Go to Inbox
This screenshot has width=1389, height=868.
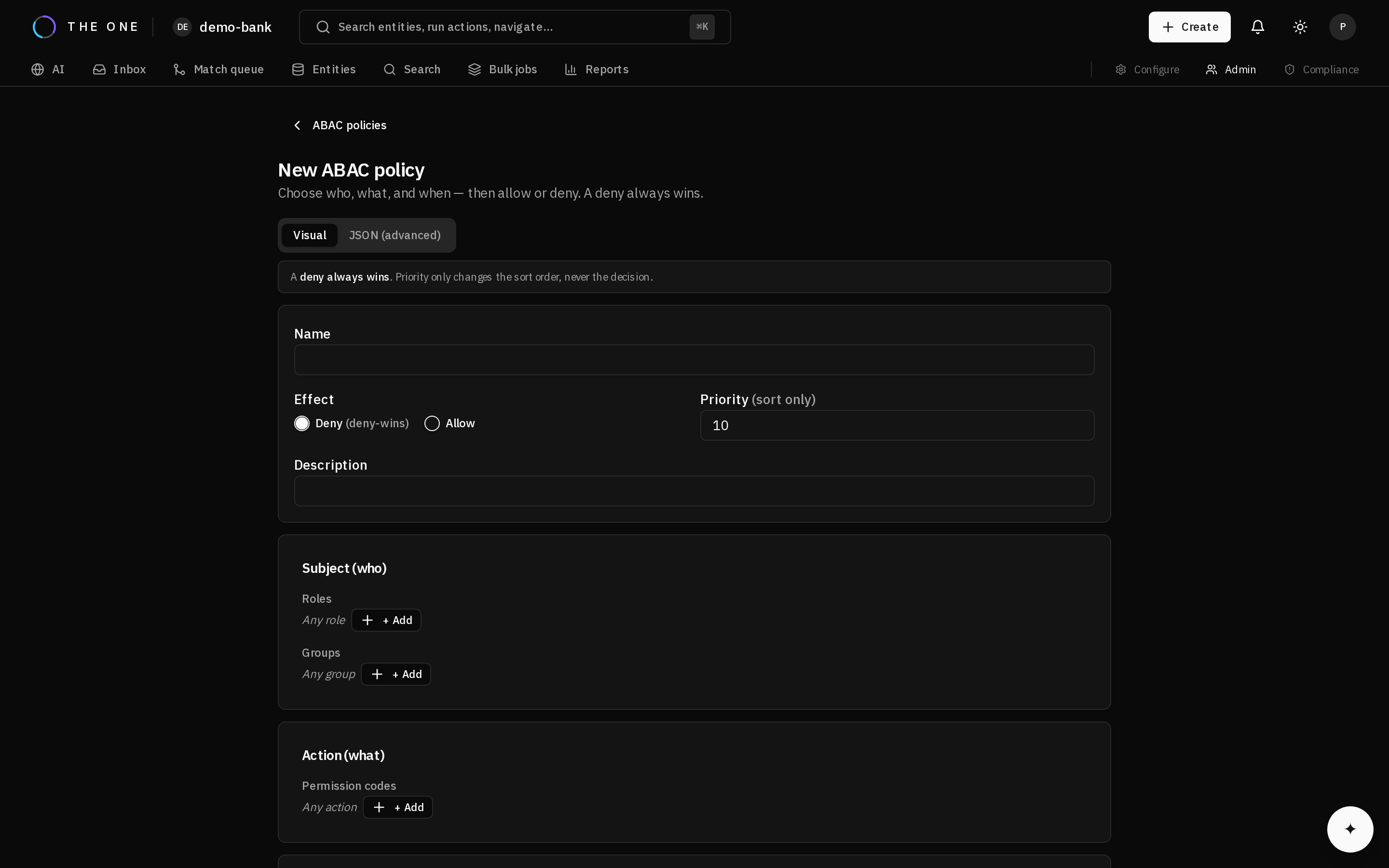(120, 69)
